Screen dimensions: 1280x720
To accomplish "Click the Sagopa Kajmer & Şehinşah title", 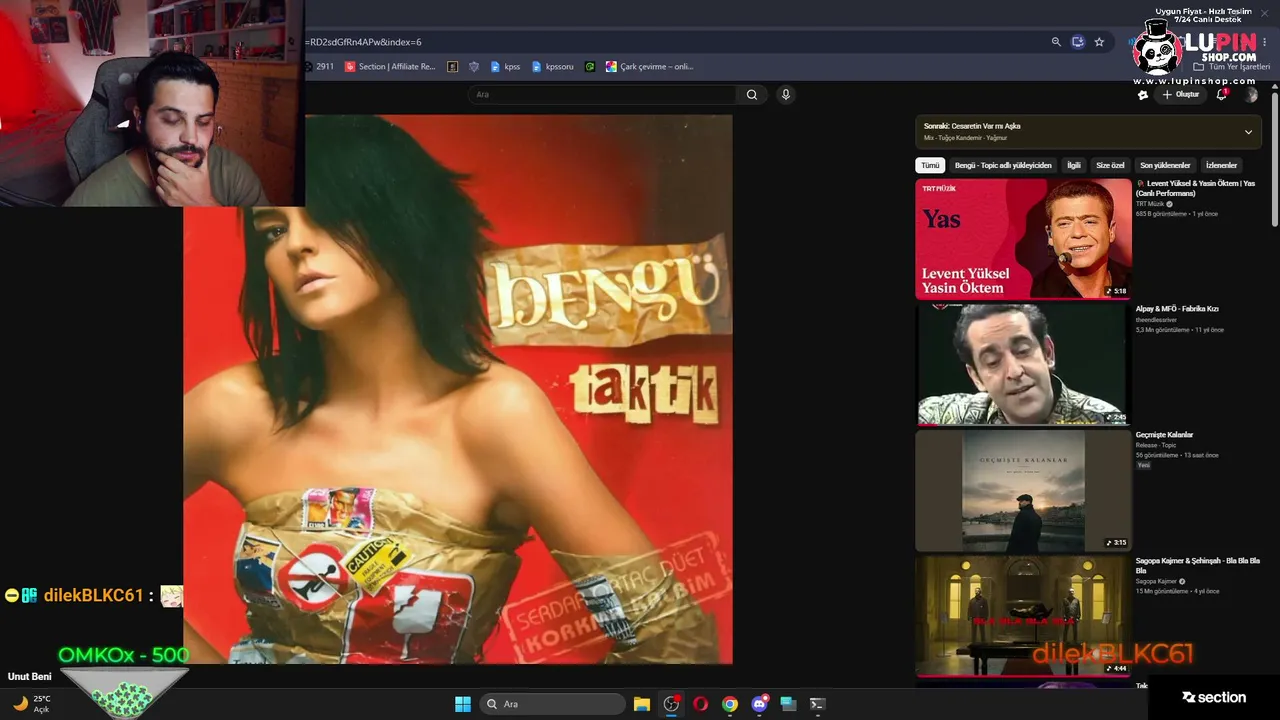I will (x=1197, y=566).
